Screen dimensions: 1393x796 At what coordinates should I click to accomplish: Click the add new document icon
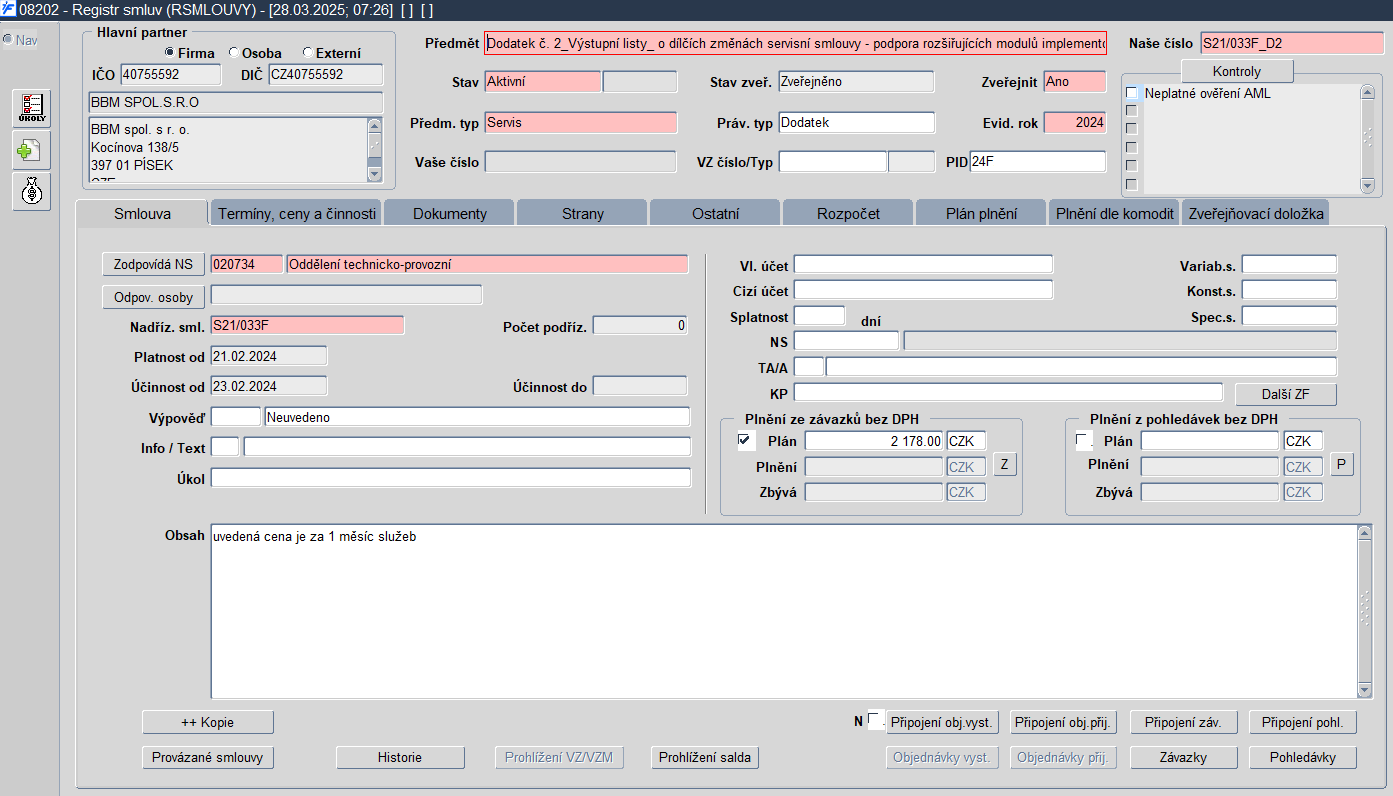coord(32,150)
